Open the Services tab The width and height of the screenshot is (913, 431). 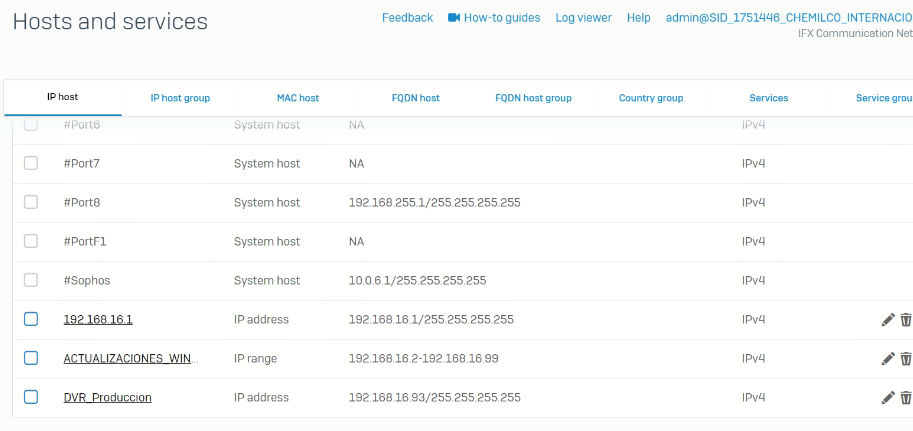(769, 98)
